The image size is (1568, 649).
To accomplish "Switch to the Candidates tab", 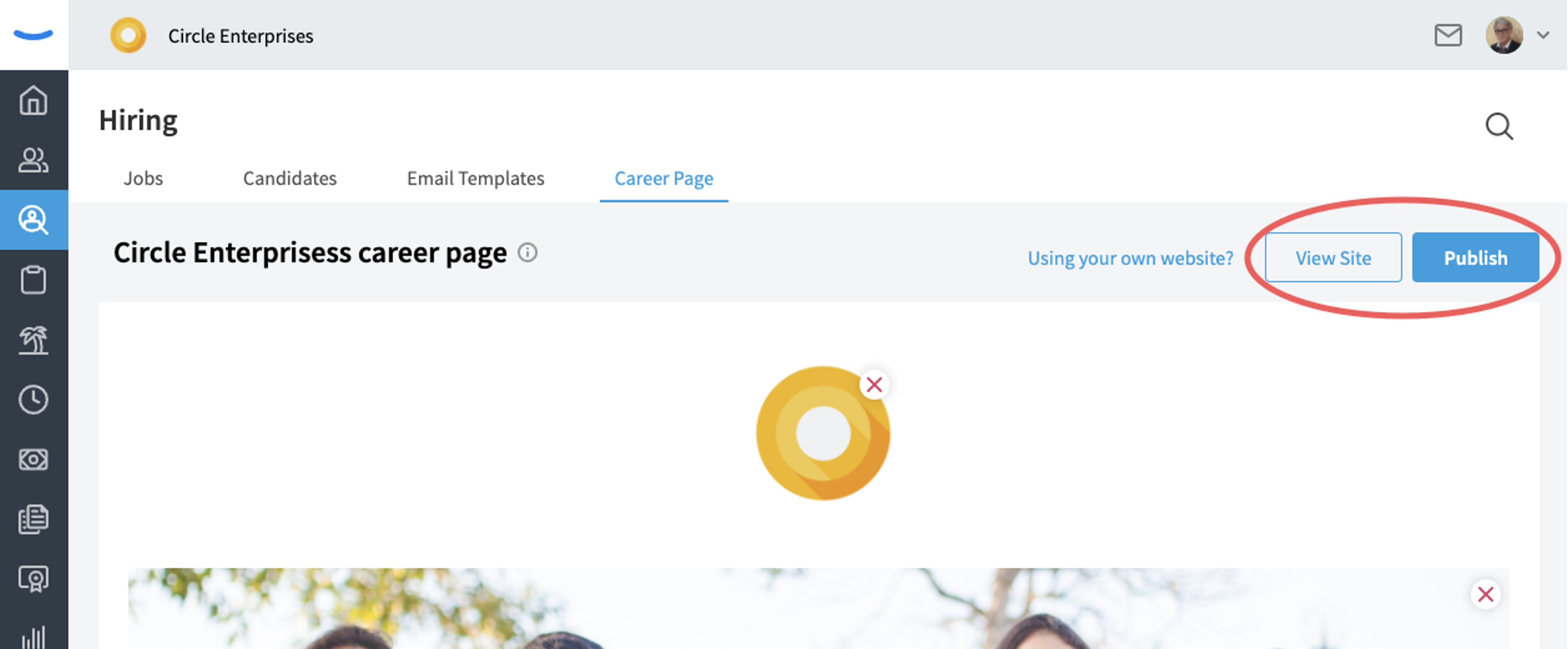I will [x=290, y=178].
